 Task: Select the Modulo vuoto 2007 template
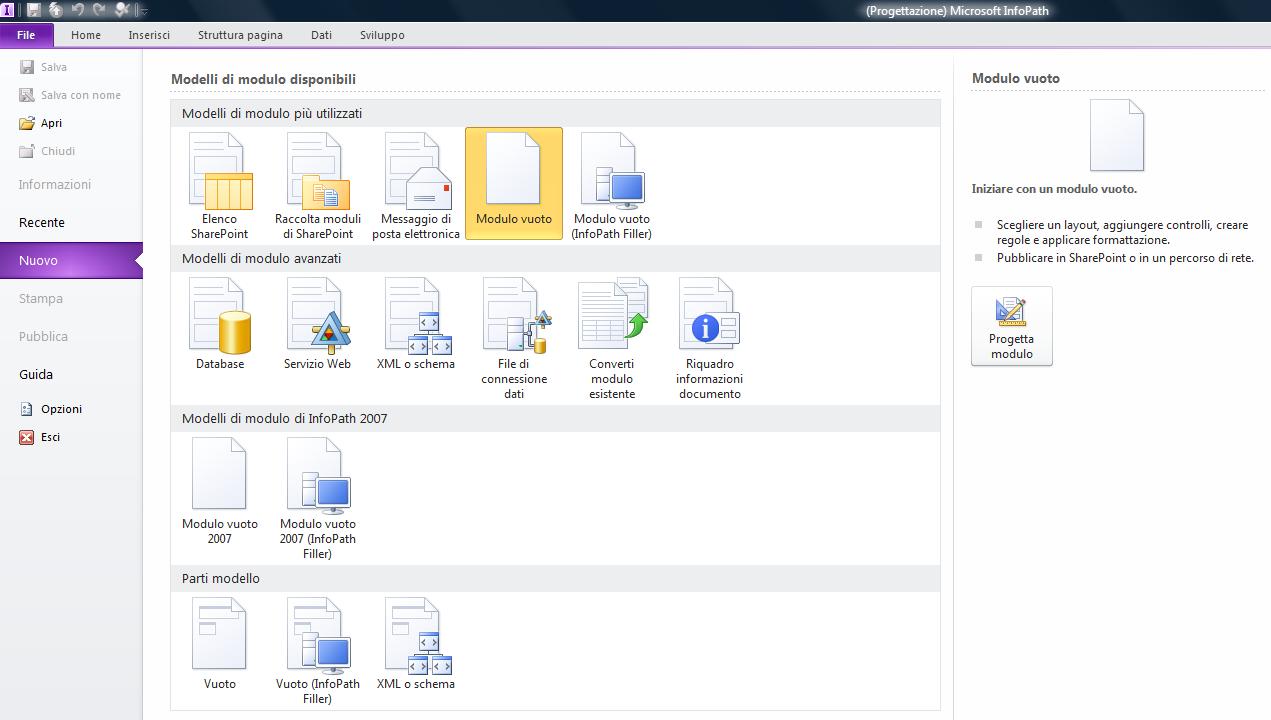220,491
